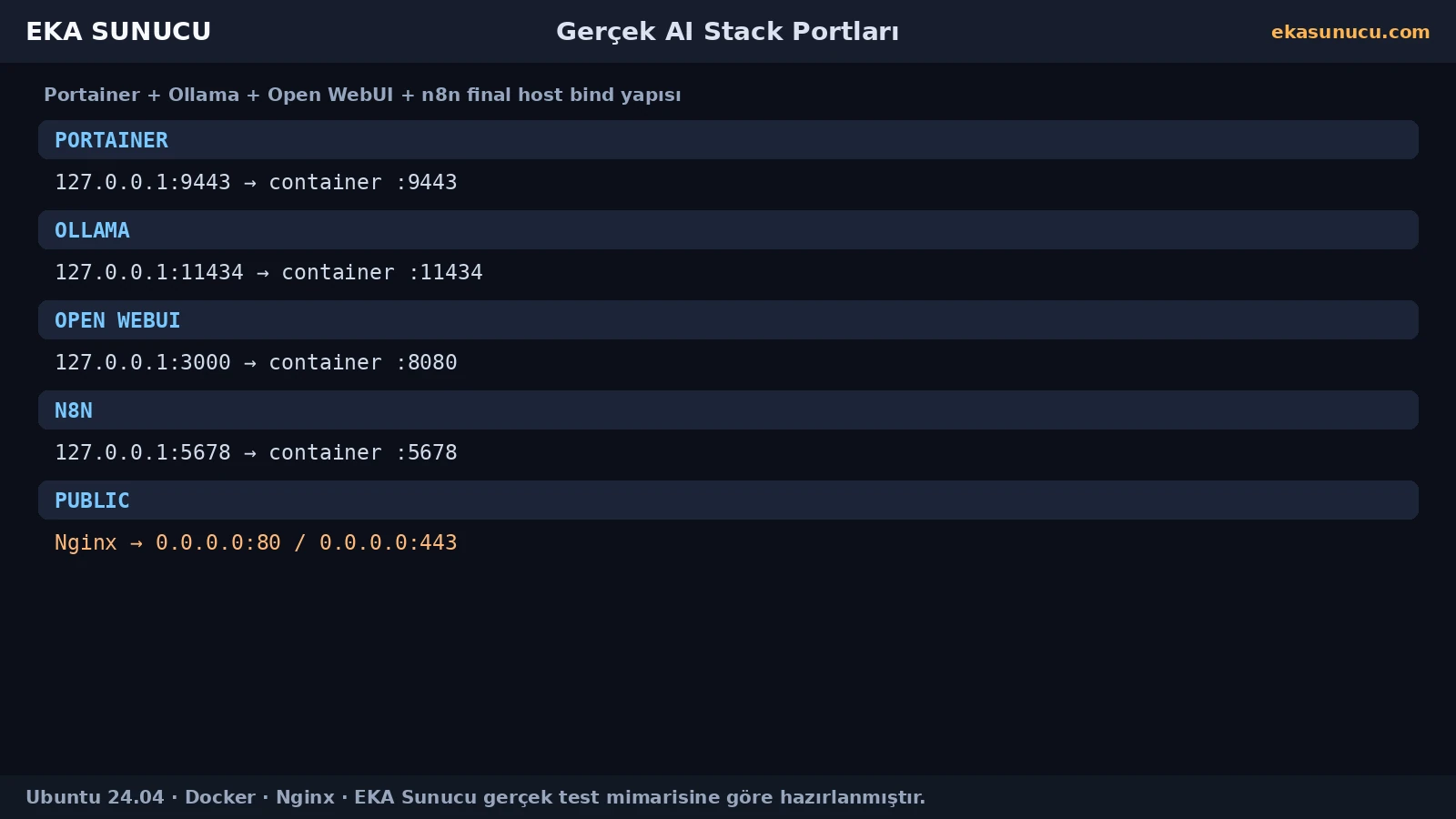Select the OPEN WEBUI section header
This screenshot has width=1456, height=819.
(728, 320)
